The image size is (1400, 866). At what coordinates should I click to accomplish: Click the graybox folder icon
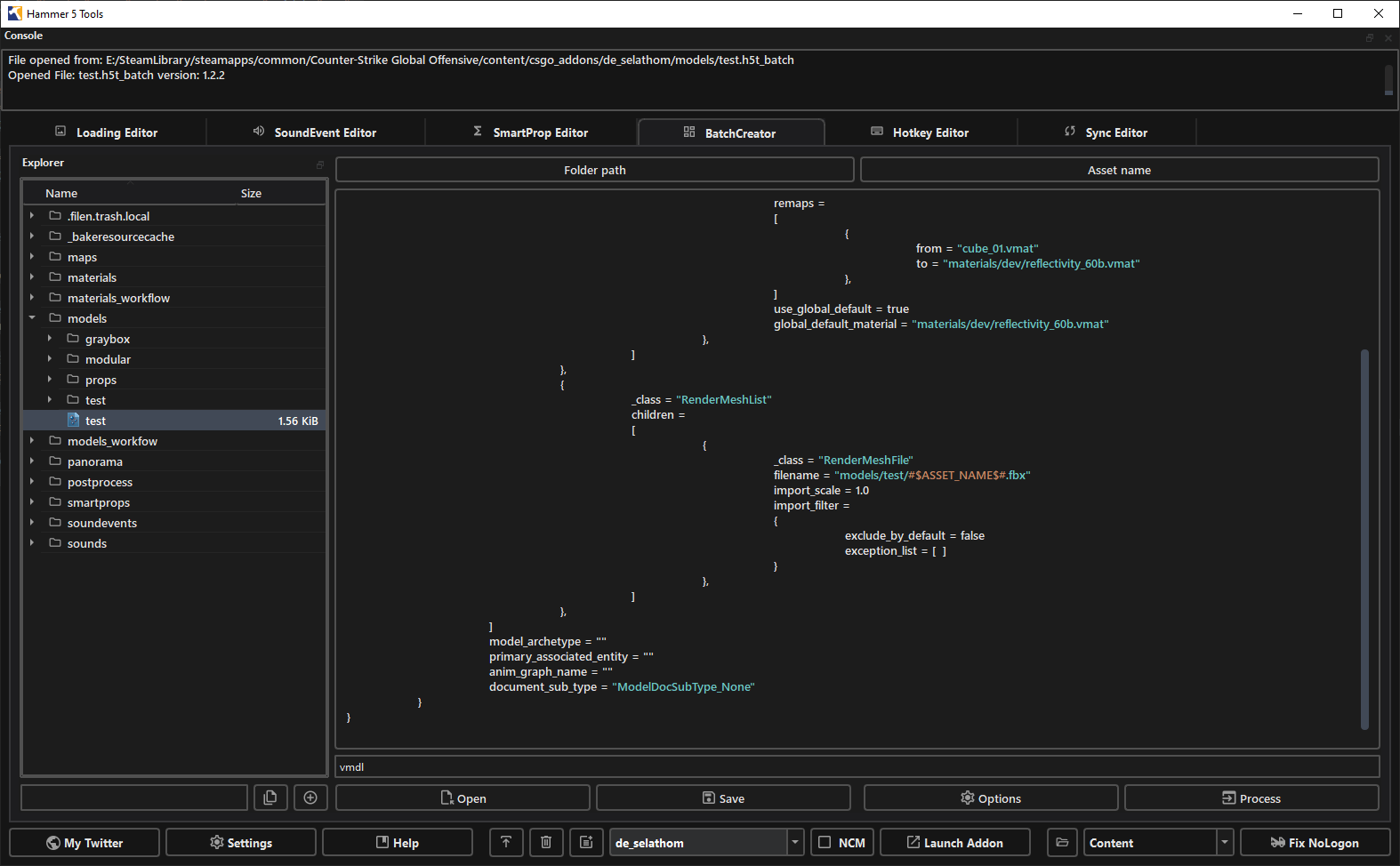pos(73,338)
